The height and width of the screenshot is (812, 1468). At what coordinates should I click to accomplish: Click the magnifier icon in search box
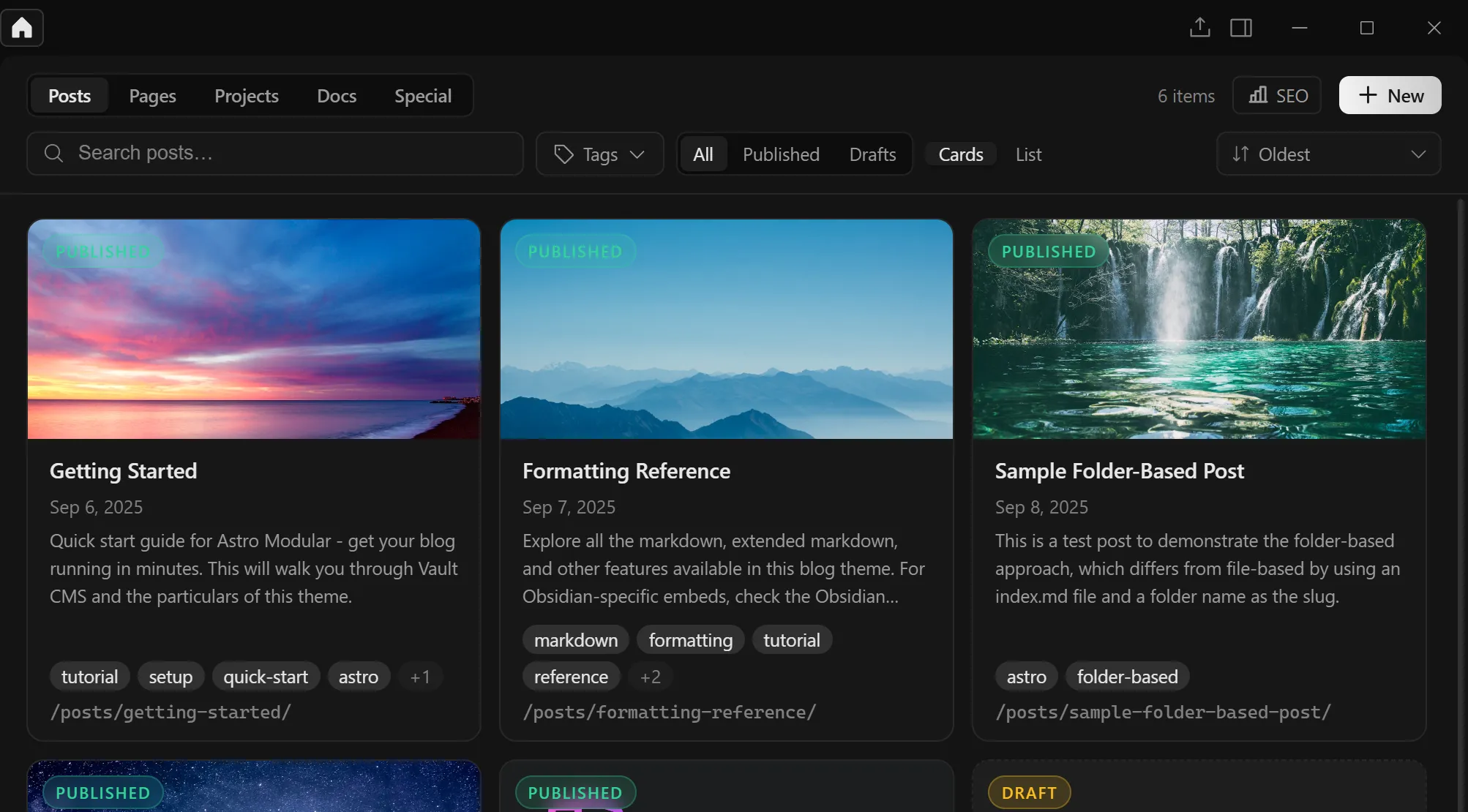coord(53,154)
